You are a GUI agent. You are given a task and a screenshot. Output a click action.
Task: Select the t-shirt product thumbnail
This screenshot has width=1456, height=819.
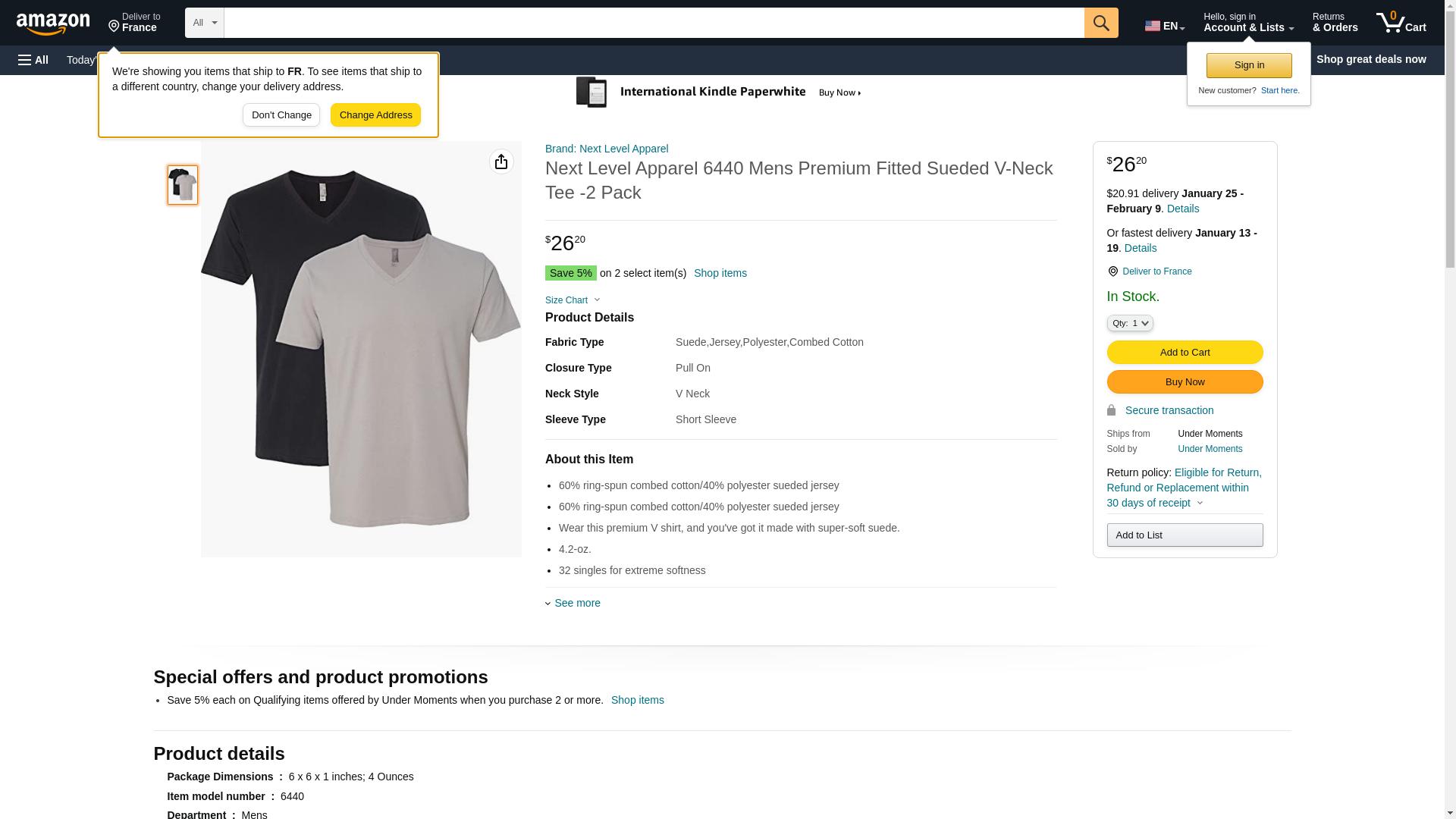click(x=183, y=185)
